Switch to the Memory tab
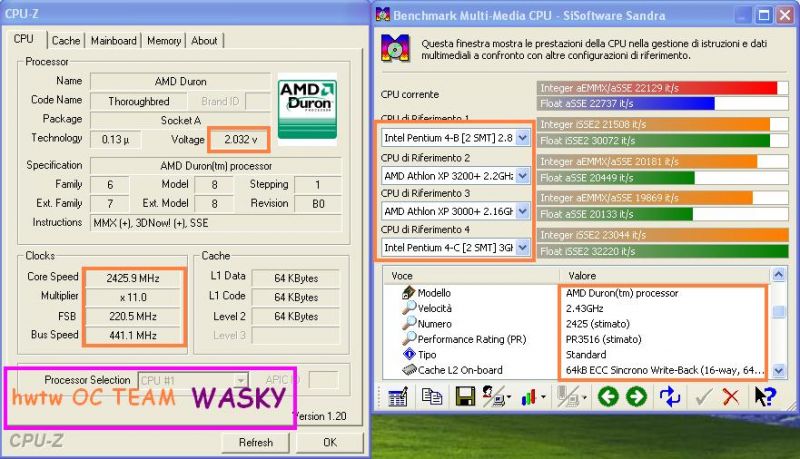The height and width of the screenshot is (459, 800). click(164, 41)
